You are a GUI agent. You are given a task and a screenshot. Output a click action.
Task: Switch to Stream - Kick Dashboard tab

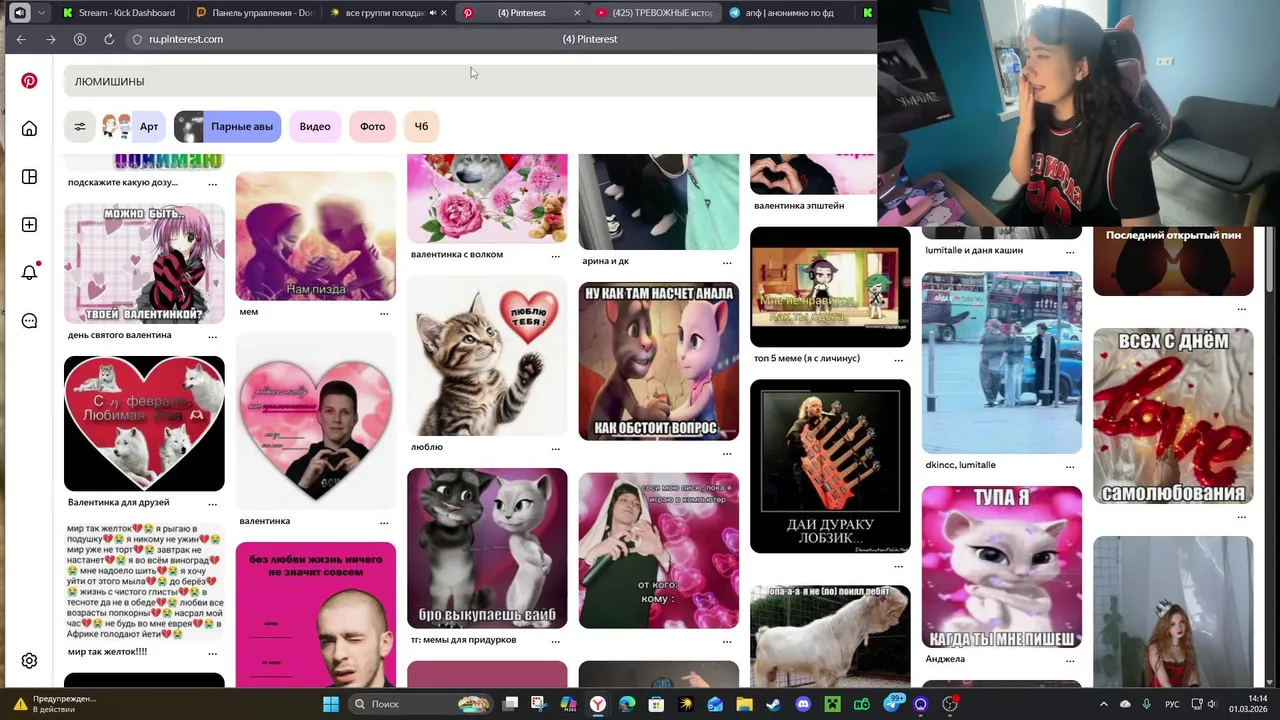pyautogui.click(x=118, y=13)
